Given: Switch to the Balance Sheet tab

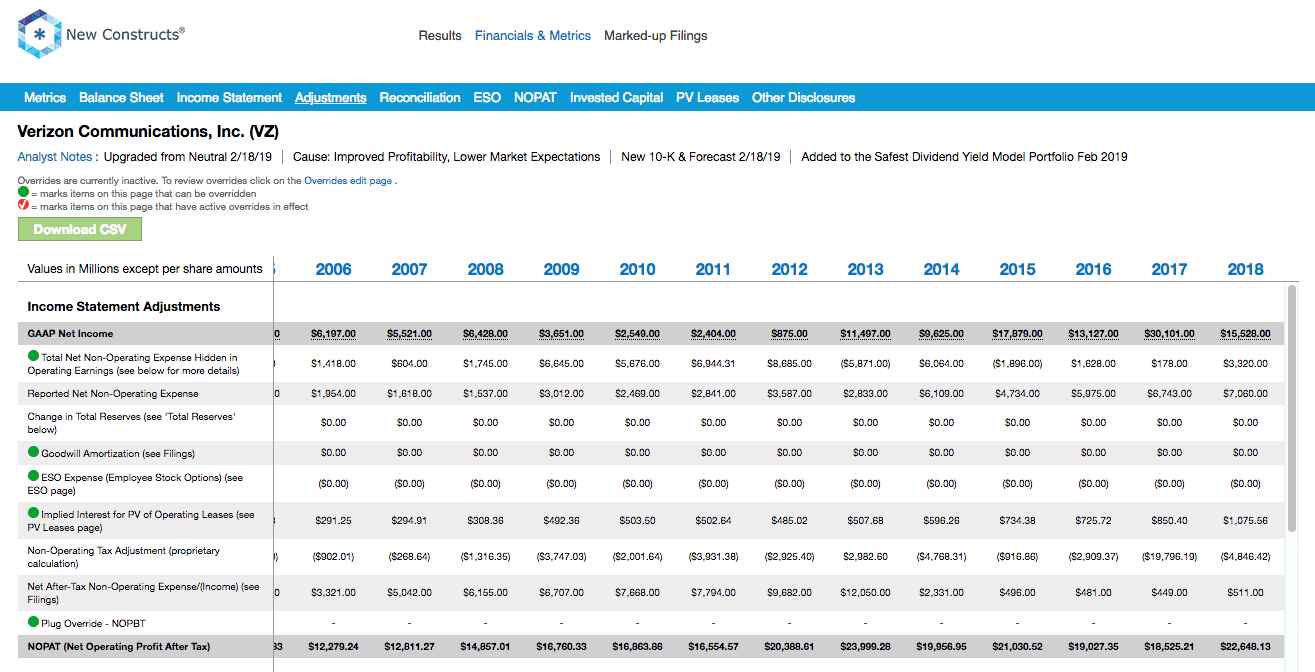Looking at the screenshot, I should coord(121,97).
